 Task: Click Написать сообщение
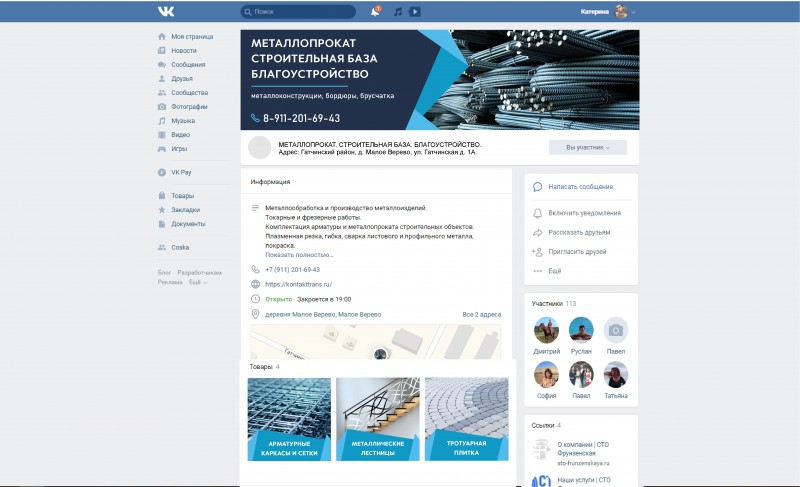[581, 187]
